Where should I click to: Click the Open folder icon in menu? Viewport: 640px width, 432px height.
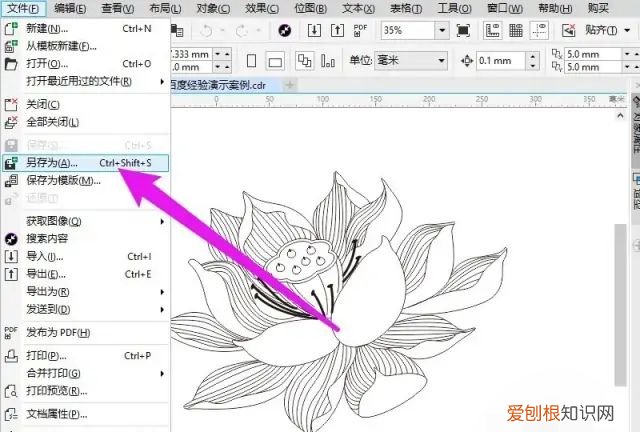tap(11, 64)
